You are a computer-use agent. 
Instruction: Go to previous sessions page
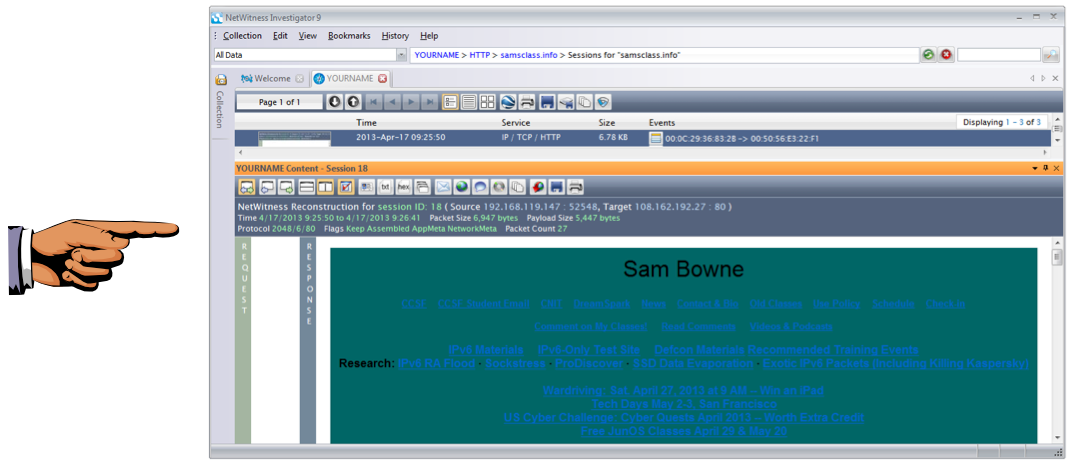pos(392,102)
